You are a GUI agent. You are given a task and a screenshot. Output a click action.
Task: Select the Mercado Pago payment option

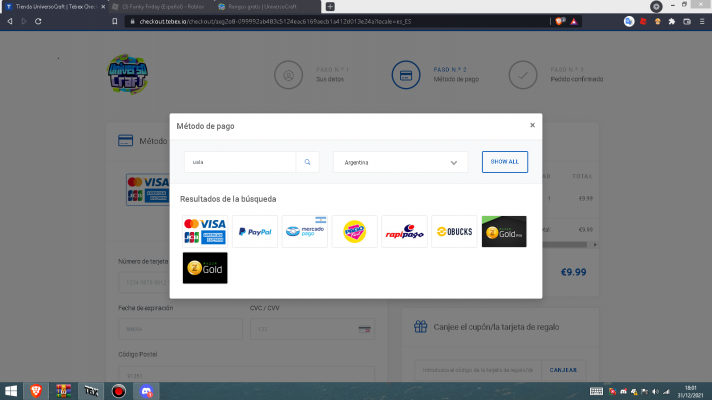[304, 231]
